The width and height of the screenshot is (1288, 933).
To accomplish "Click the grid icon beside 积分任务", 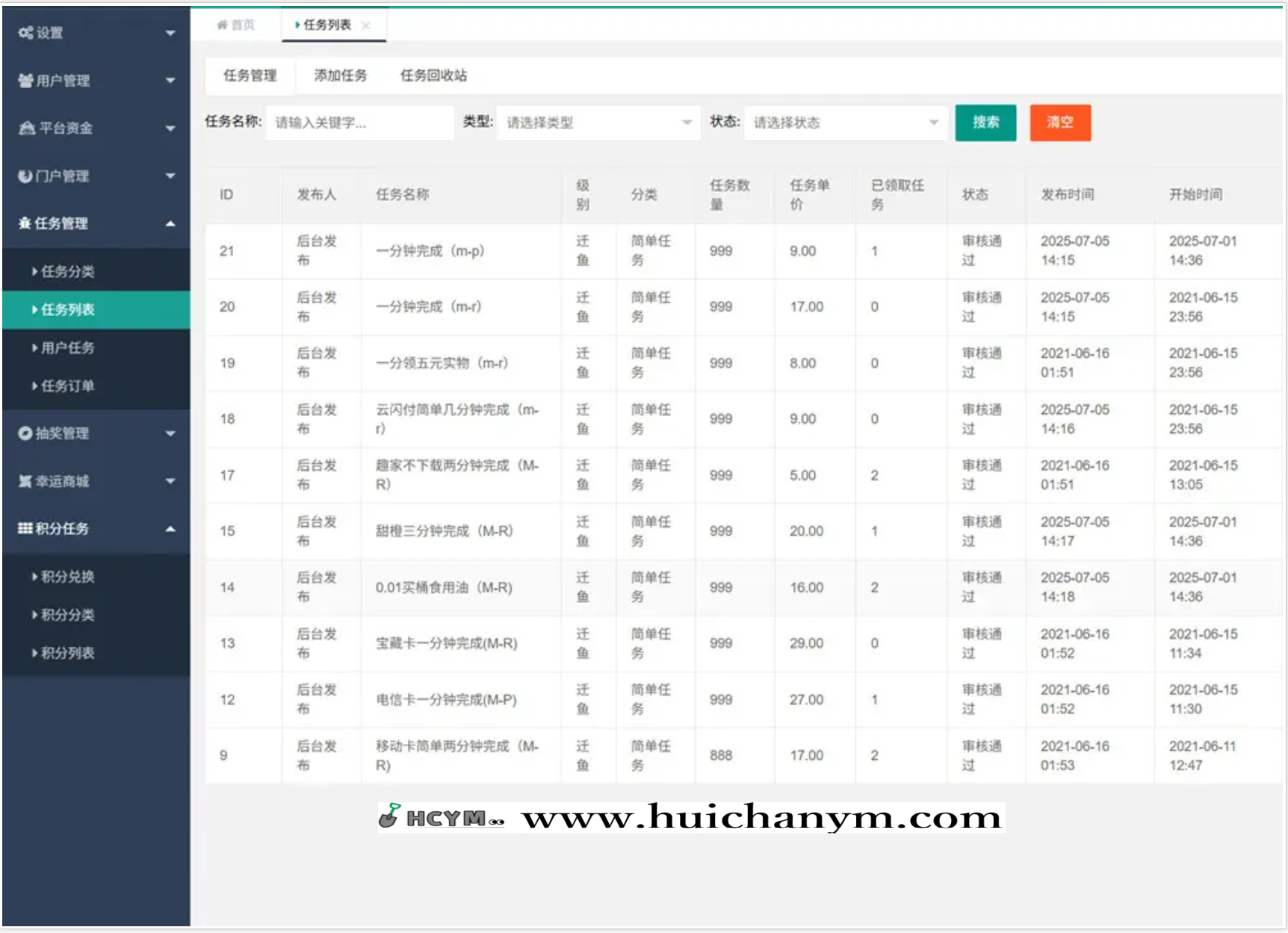I will click(x=25, y=528).
